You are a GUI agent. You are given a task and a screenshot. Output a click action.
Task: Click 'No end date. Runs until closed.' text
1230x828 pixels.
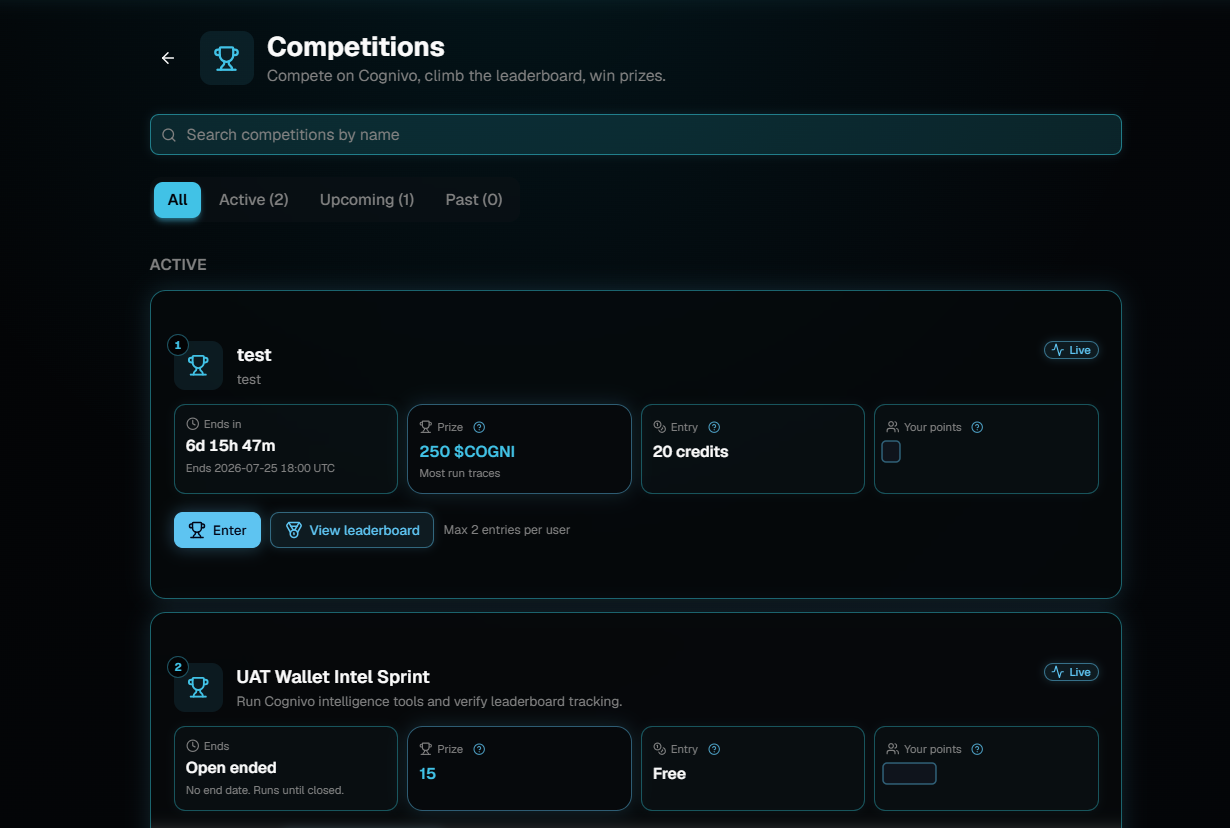point(265,790)
